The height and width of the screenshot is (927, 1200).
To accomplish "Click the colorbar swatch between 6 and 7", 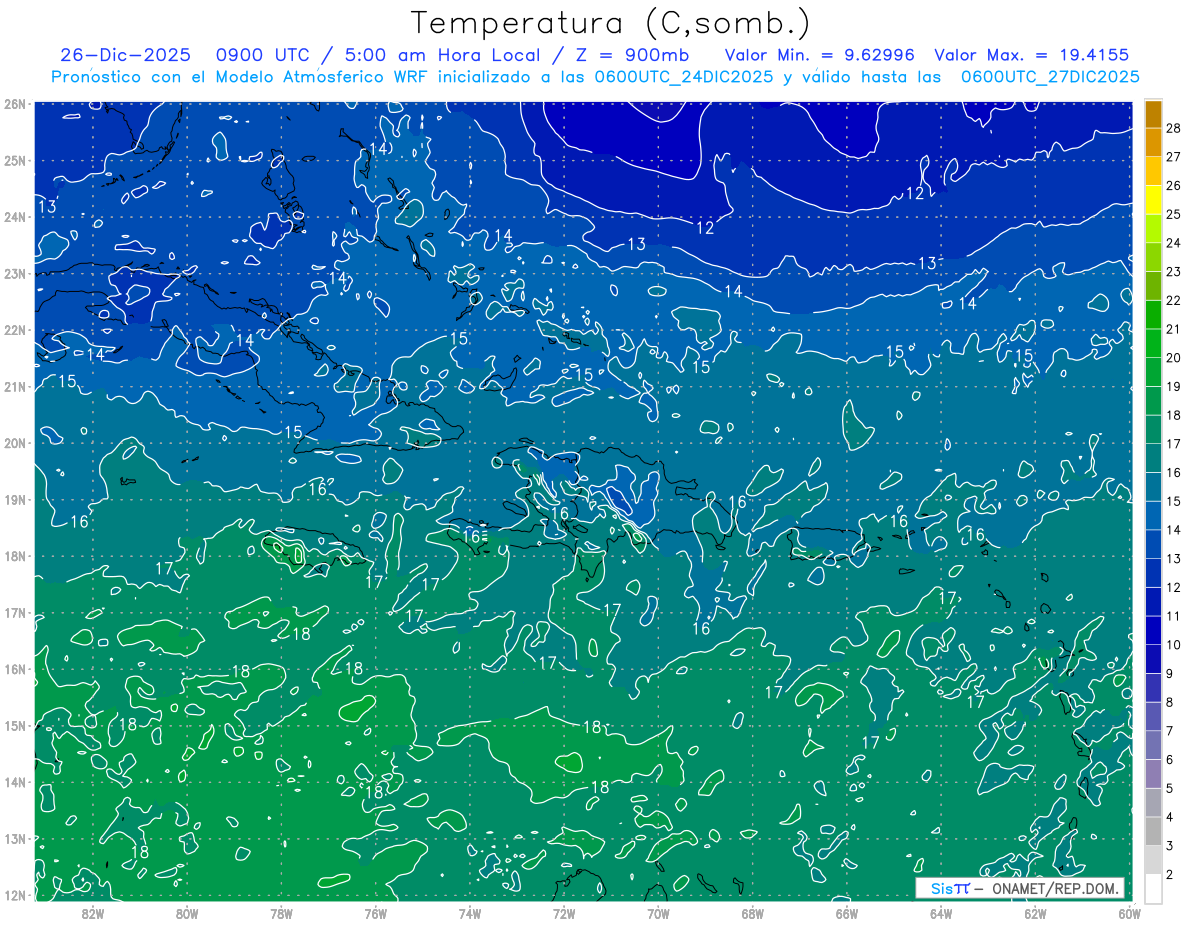I will tap(1154, 745).
